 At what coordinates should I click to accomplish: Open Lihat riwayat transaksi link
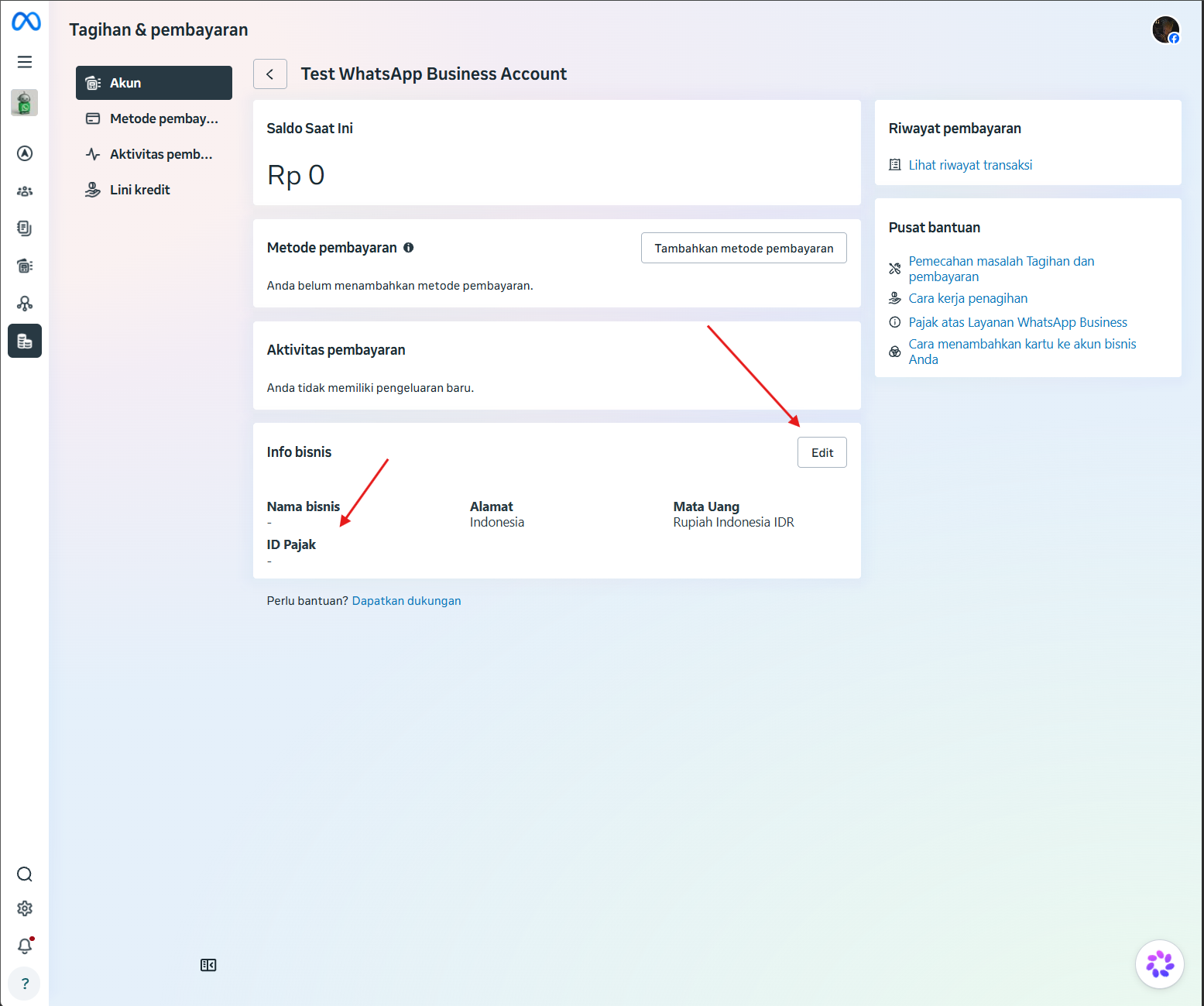(970, 165)
